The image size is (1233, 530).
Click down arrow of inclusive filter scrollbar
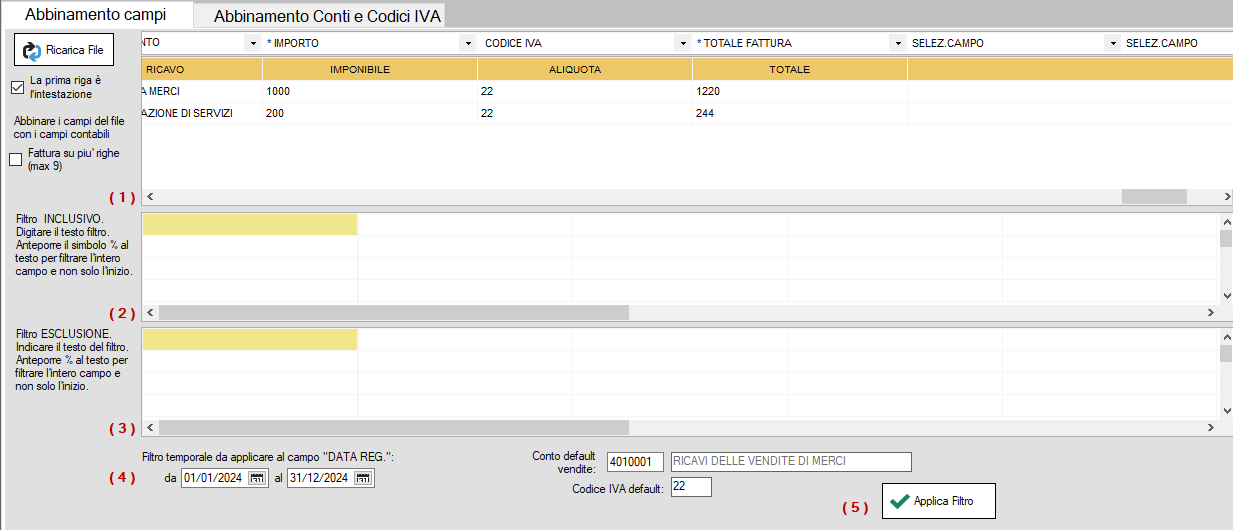point(1226,296)
